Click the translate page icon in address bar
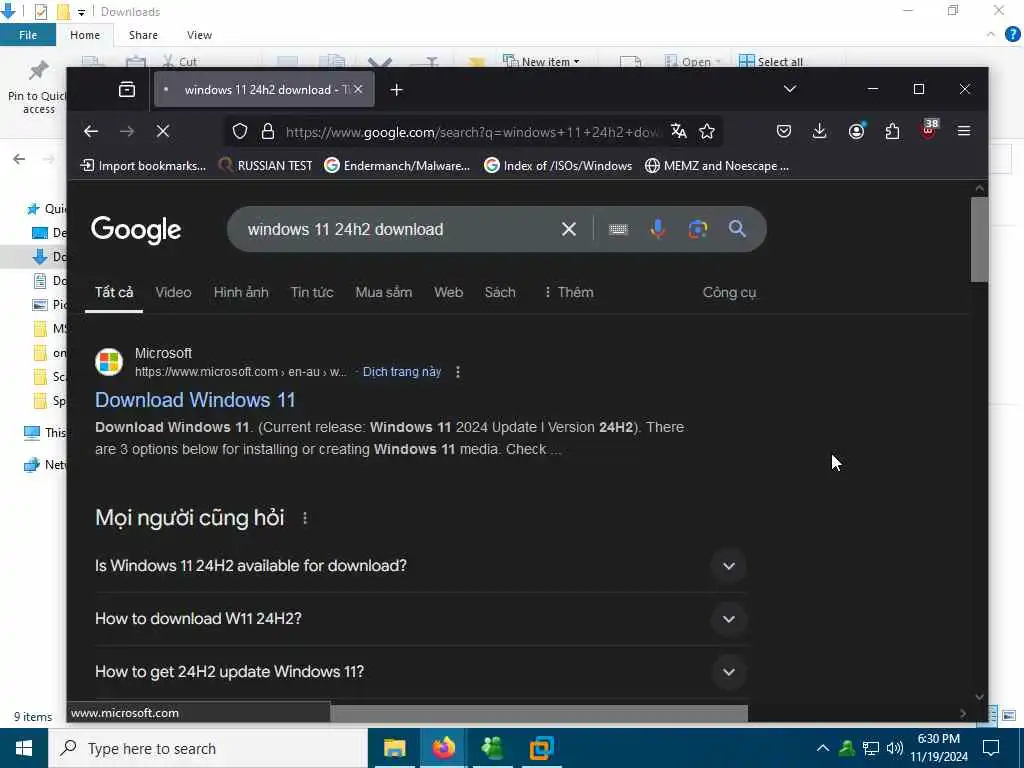1024x768 pixels. click(679, 131)
